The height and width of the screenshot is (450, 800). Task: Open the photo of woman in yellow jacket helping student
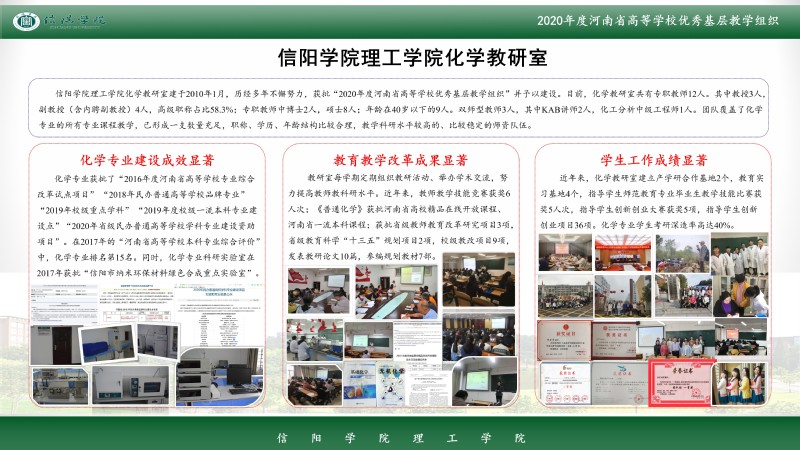[x=741, y=297]
